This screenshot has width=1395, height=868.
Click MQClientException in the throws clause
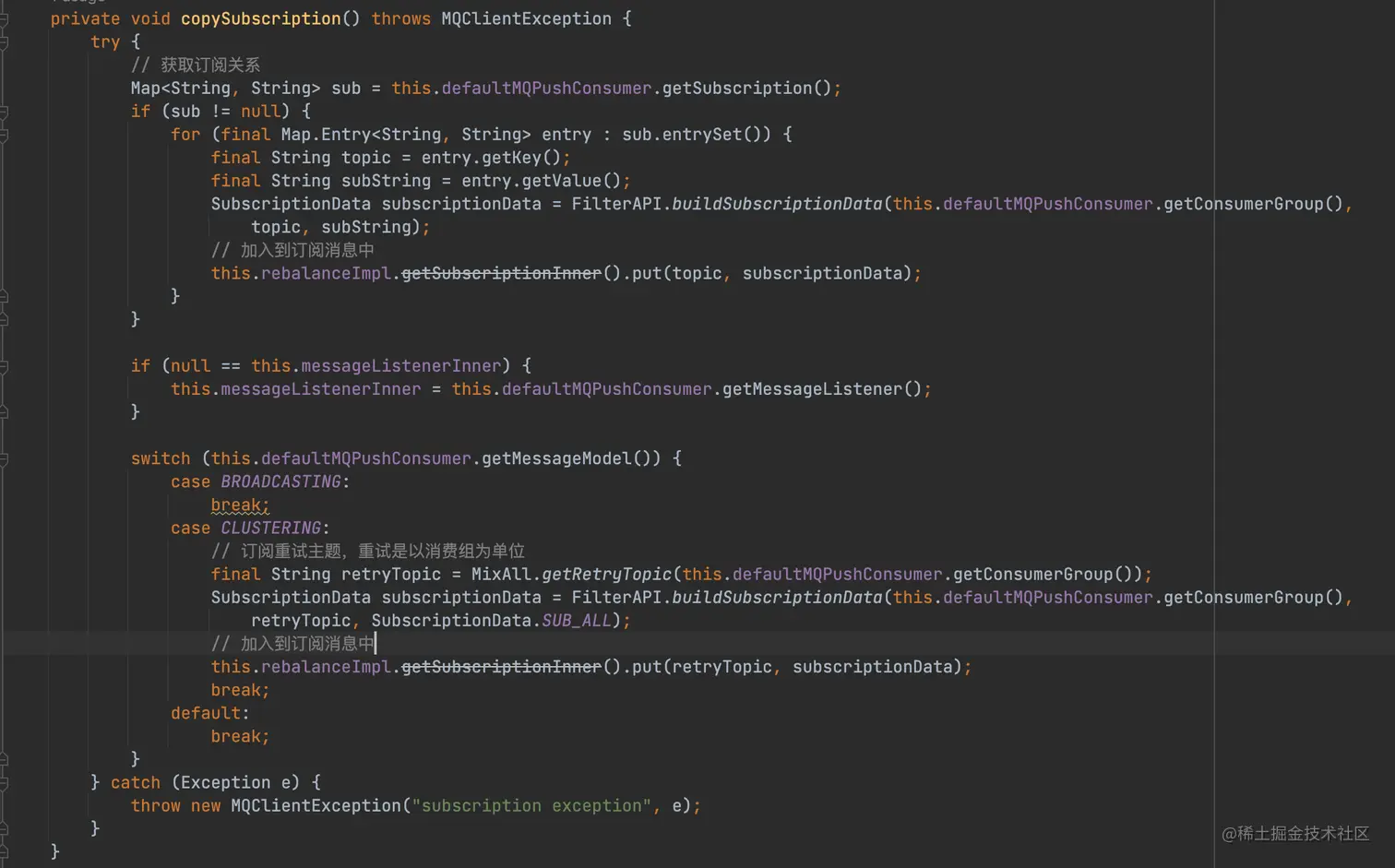tap(526, 18)
